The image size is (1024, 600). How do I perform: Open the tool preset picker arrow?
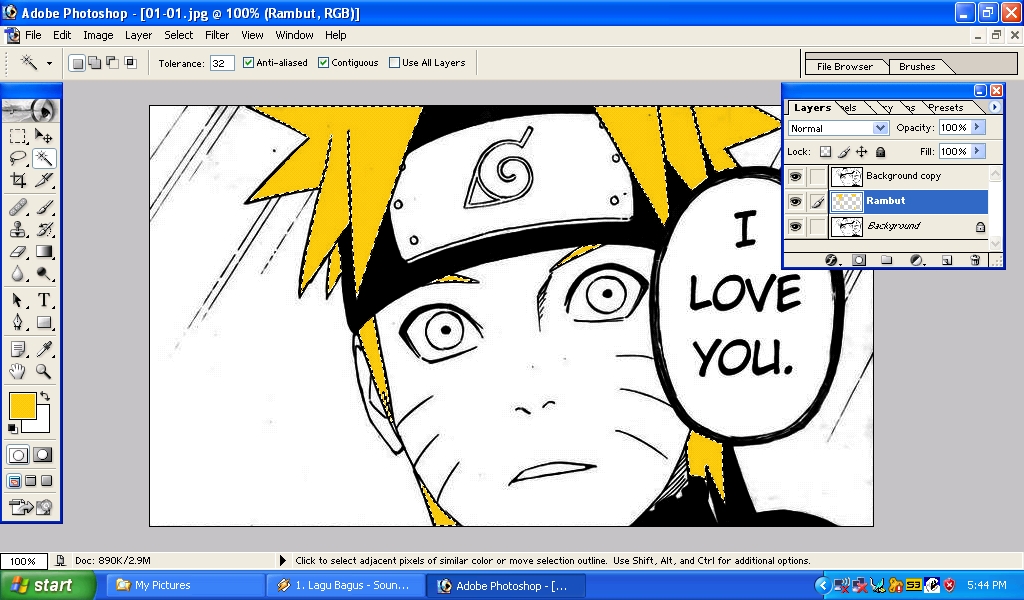pyautogui.click(x=49, y=63)
